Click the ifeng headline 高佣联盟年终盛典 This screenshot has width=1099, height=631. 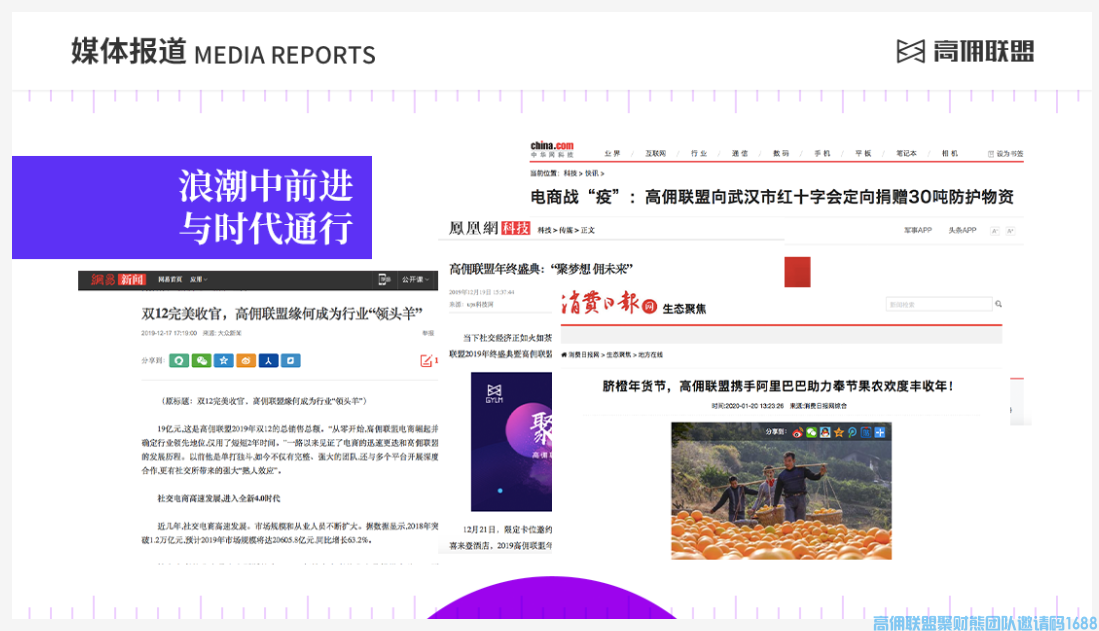pos(540,269)
